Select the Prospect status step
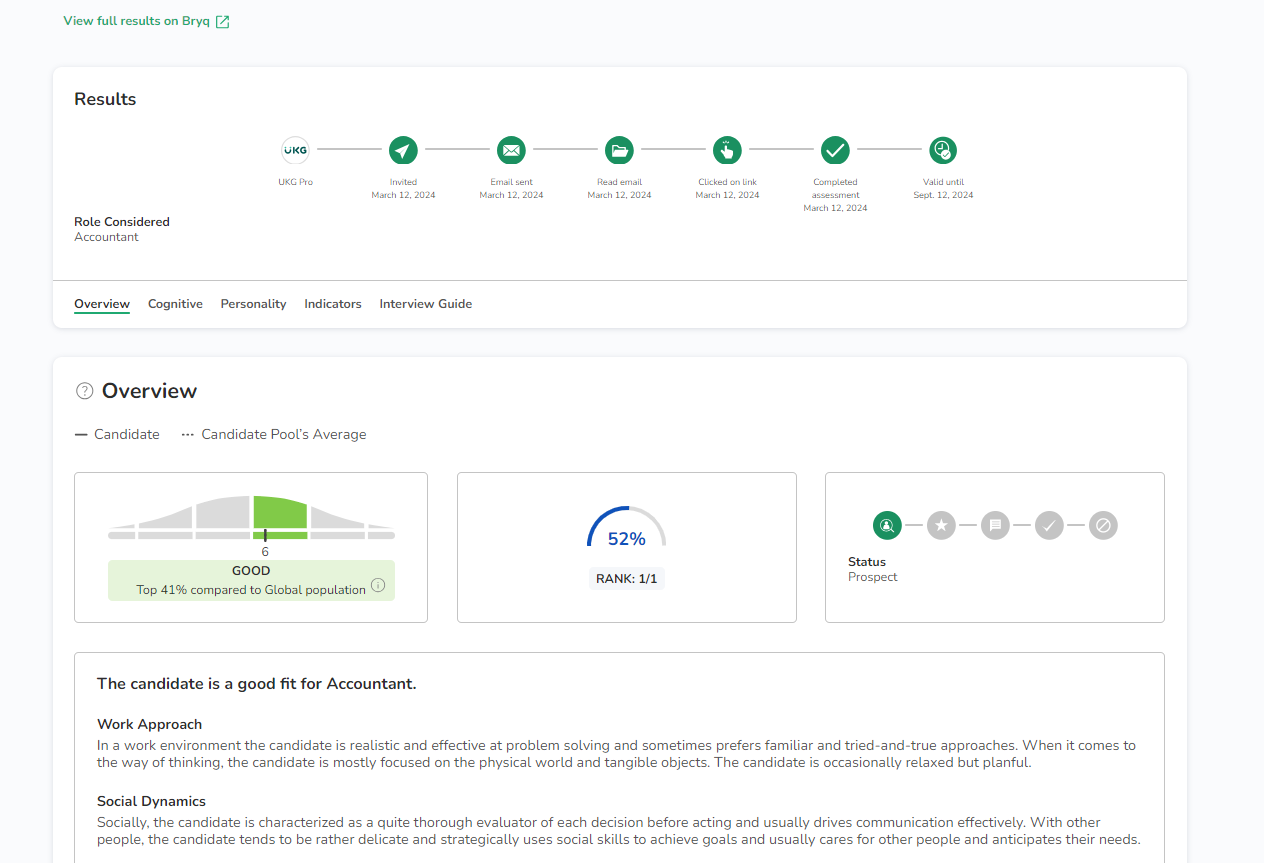Image resolution: width=1264 pixels, height=863 pixels. 887,525
